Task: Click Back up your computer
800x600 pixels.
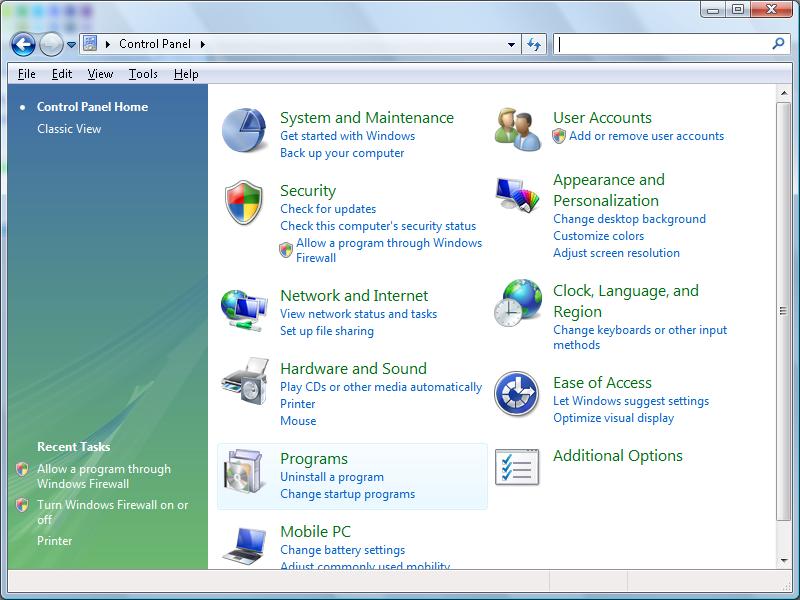Action: [342, 153]
